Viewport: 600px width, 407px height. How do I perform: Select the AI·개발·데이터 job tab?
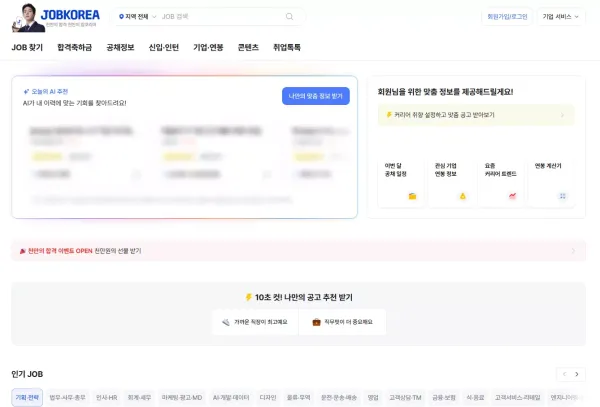coord(231,397)
